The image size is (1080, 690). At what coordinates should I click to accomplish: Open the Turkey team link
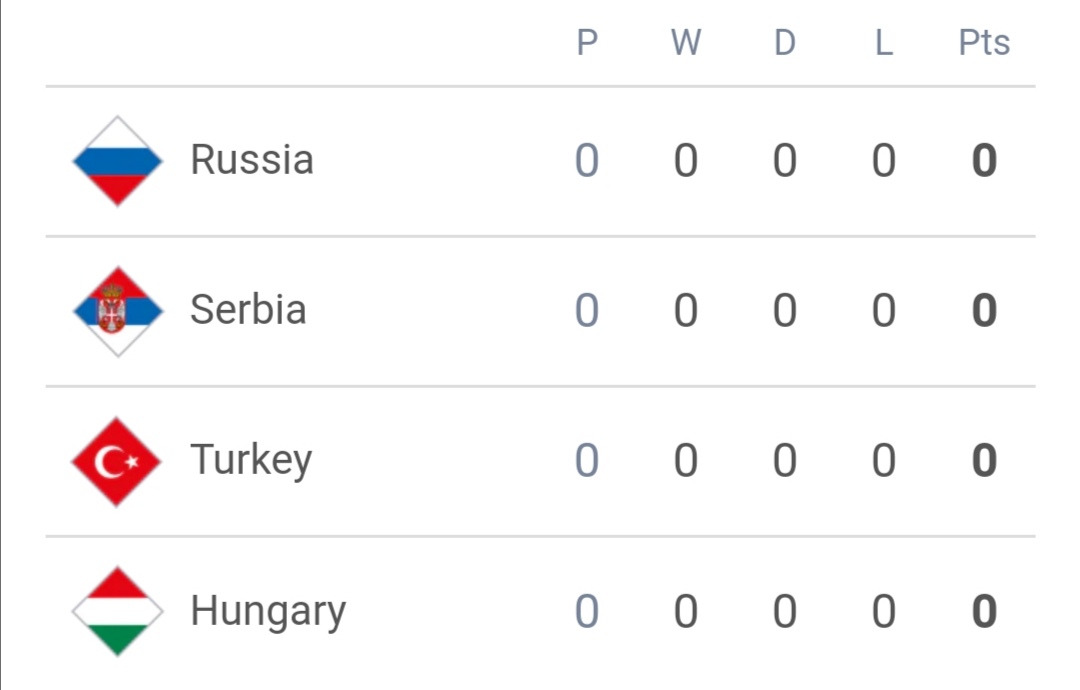pos(251,460)
